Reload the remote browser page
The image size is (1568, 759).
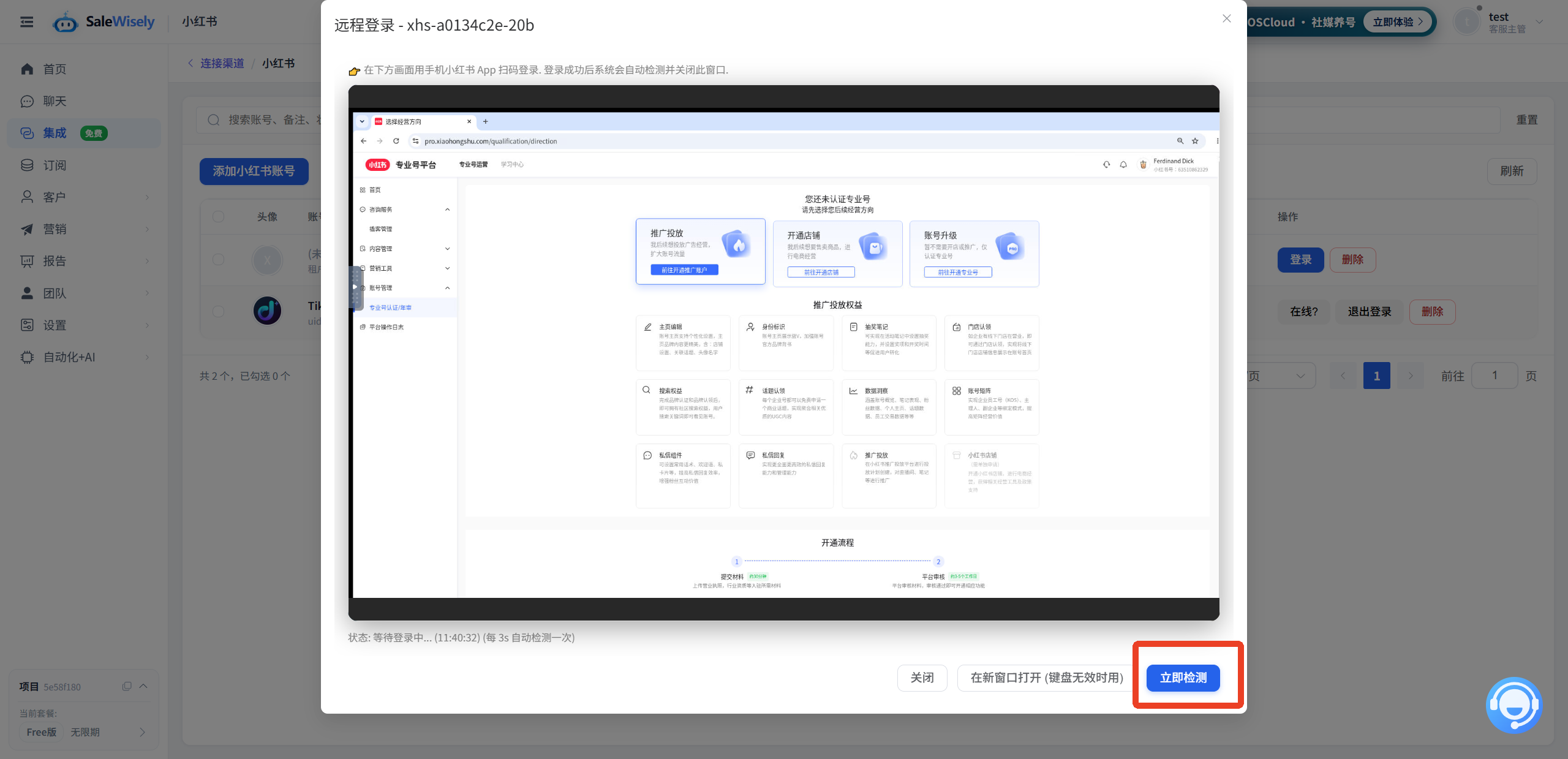tap(396, 141)
